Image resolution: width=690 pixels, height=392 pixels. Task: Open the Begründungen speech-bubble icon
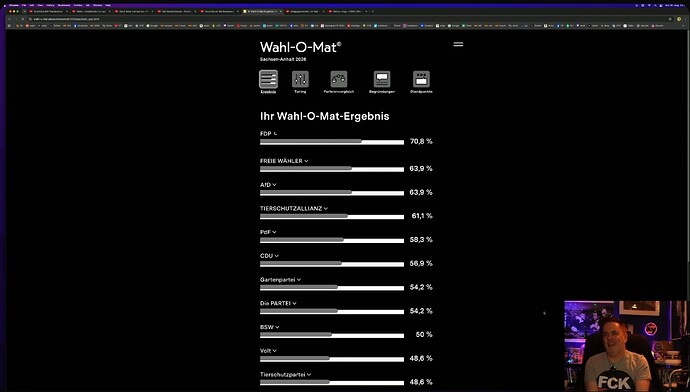382,80
